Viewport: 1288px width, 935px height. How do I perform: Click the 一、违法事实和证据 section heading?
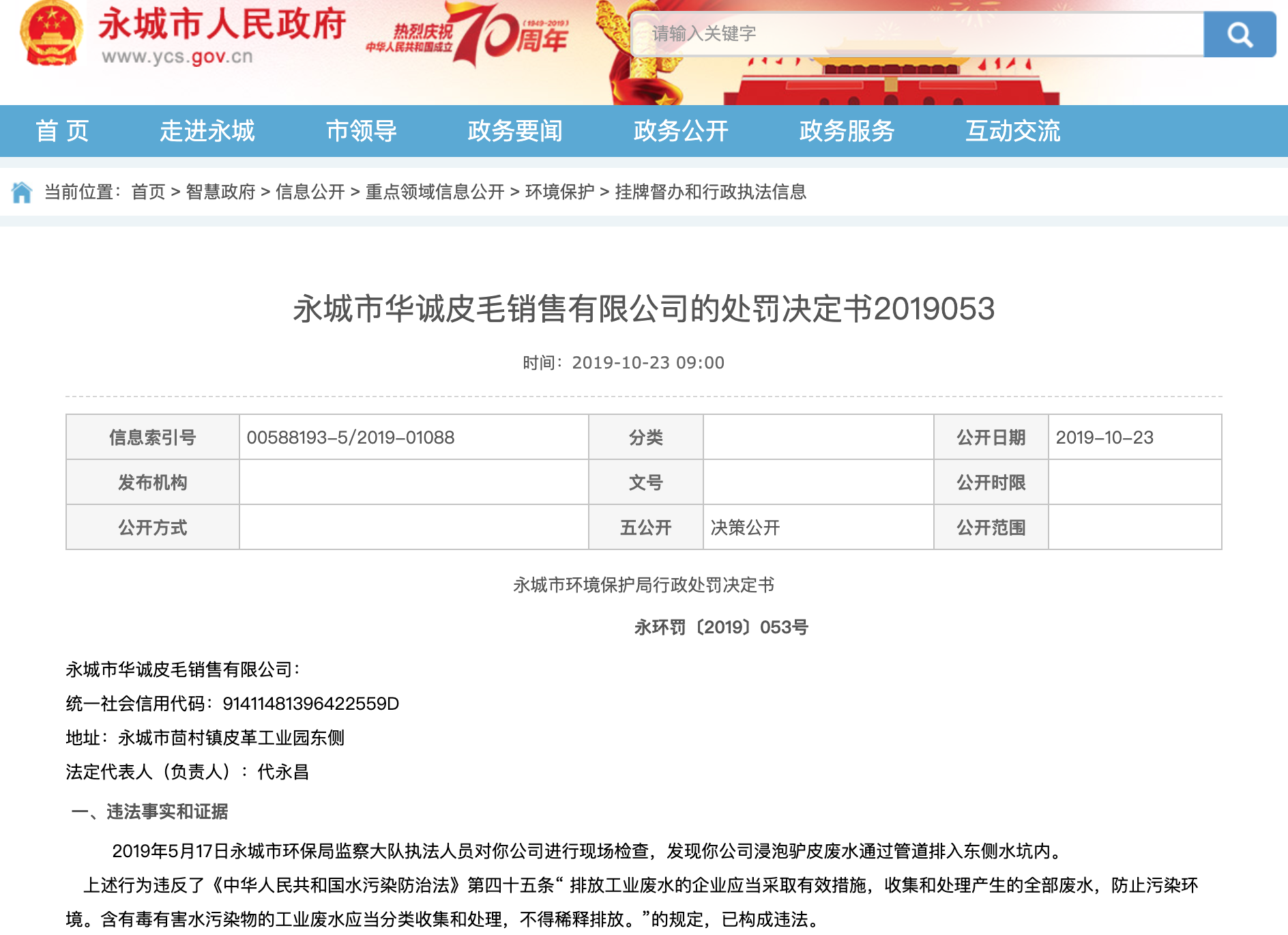coord(149,811)
